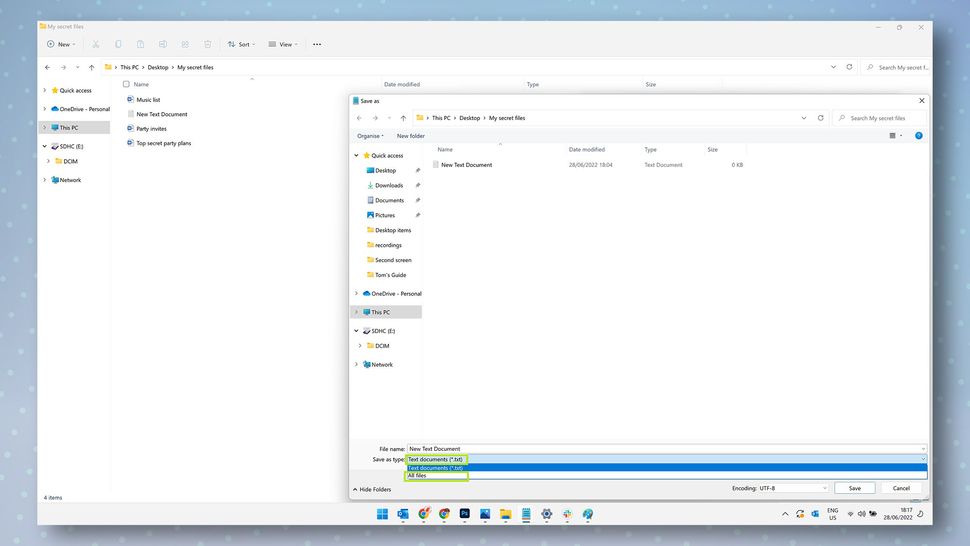The height and width of the screenshot is (546, 970).
Task: Collapse Quick access in Save as dialog tree
Action: [x=356, y=156]
